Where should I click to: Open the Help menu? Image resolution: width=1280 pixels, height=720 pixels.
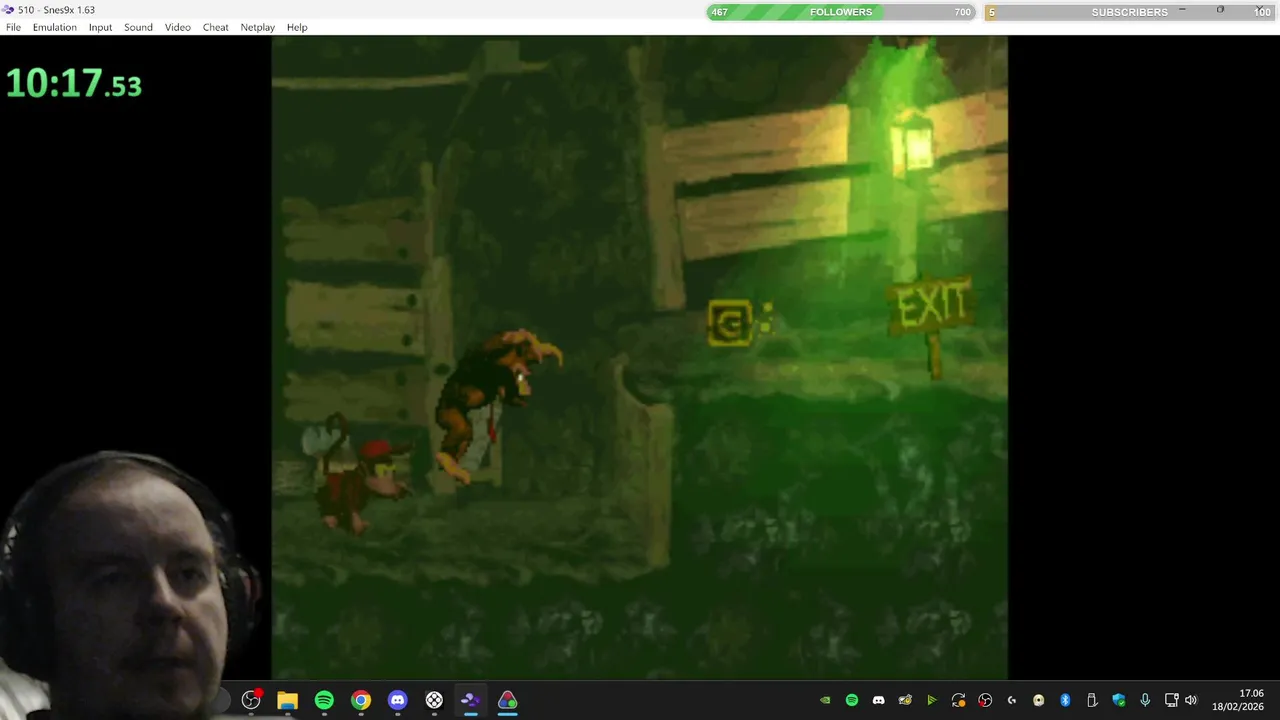(297, 27)
